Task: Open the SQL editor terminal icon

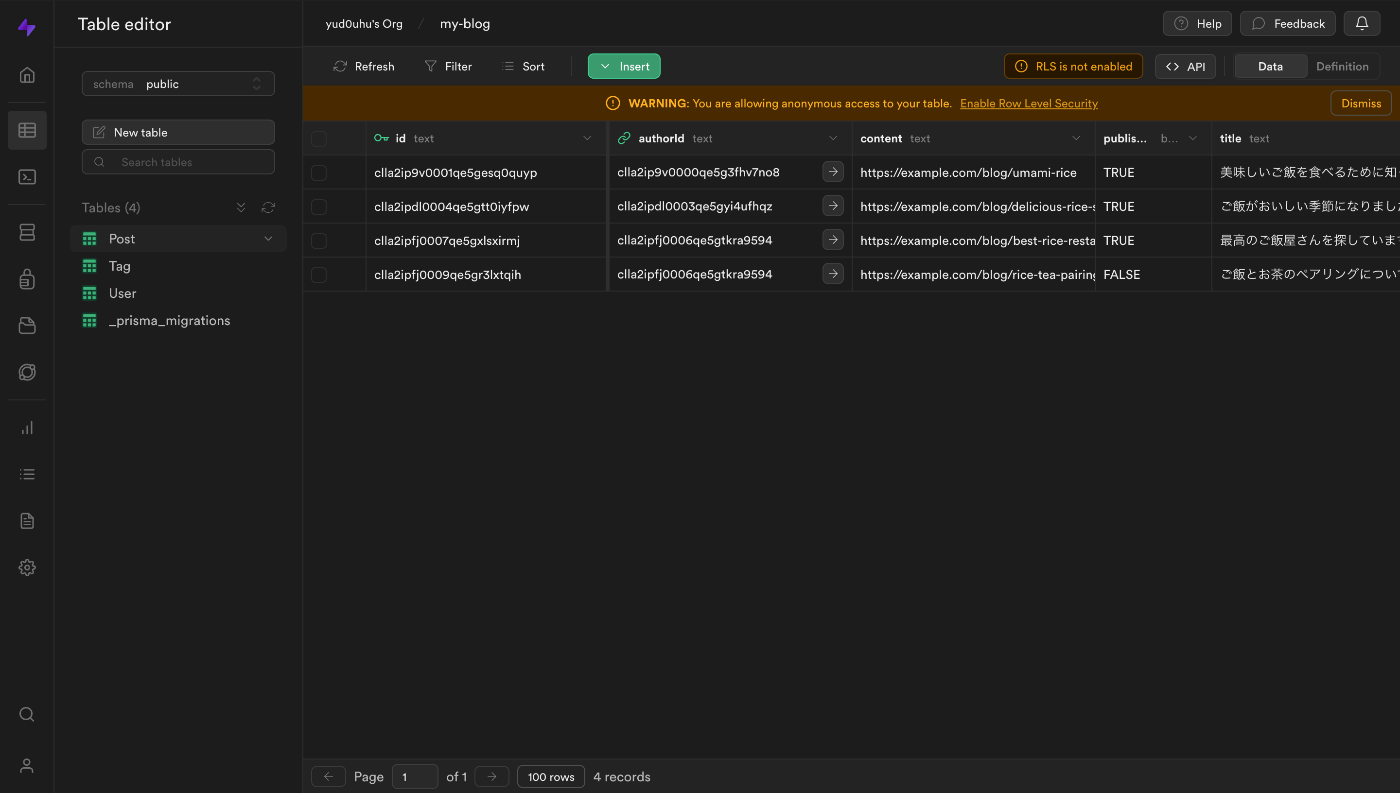Action: (x=27, y=177)
